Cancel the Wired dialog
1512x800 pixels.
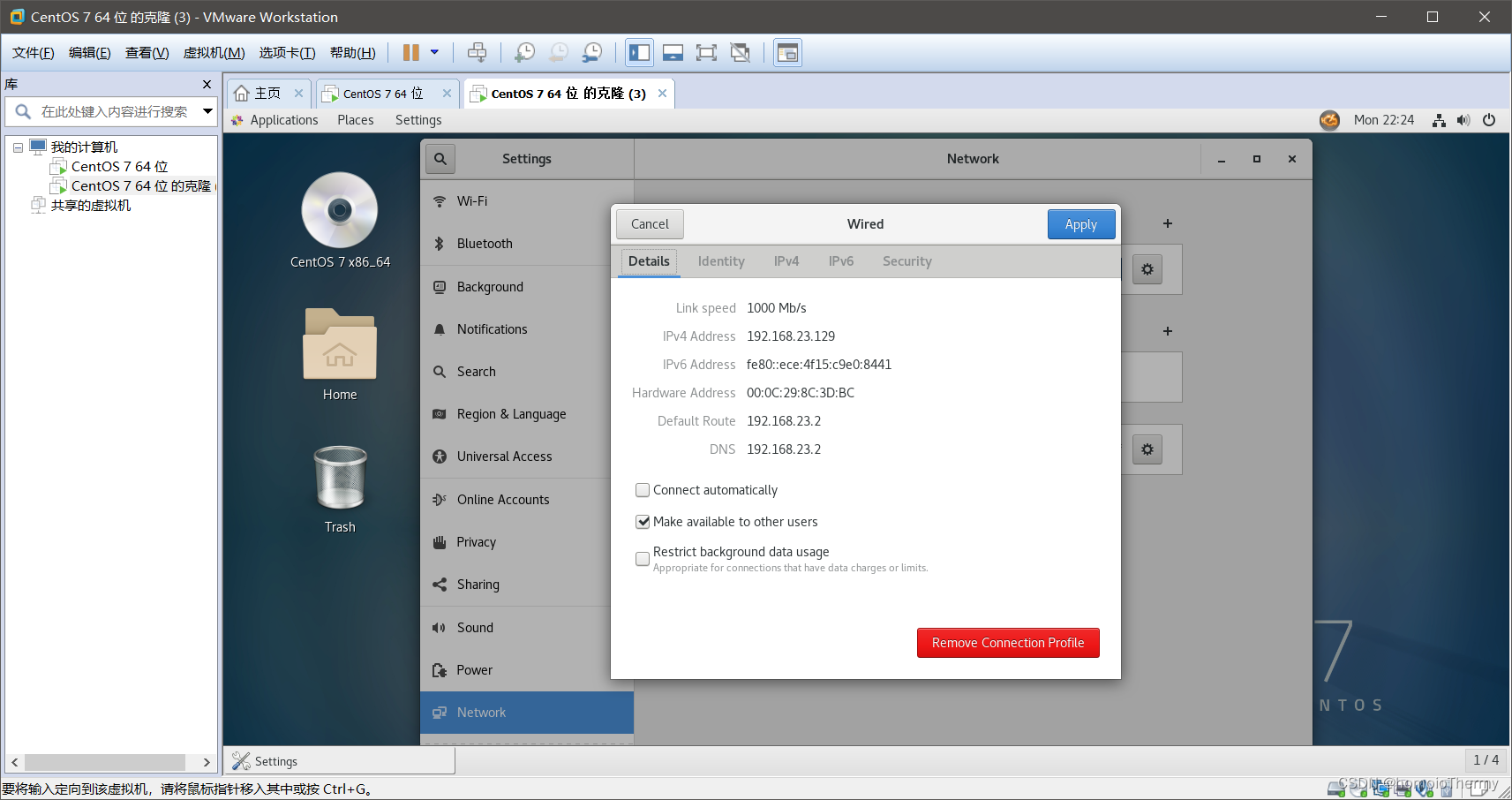[x=650, y=224]
